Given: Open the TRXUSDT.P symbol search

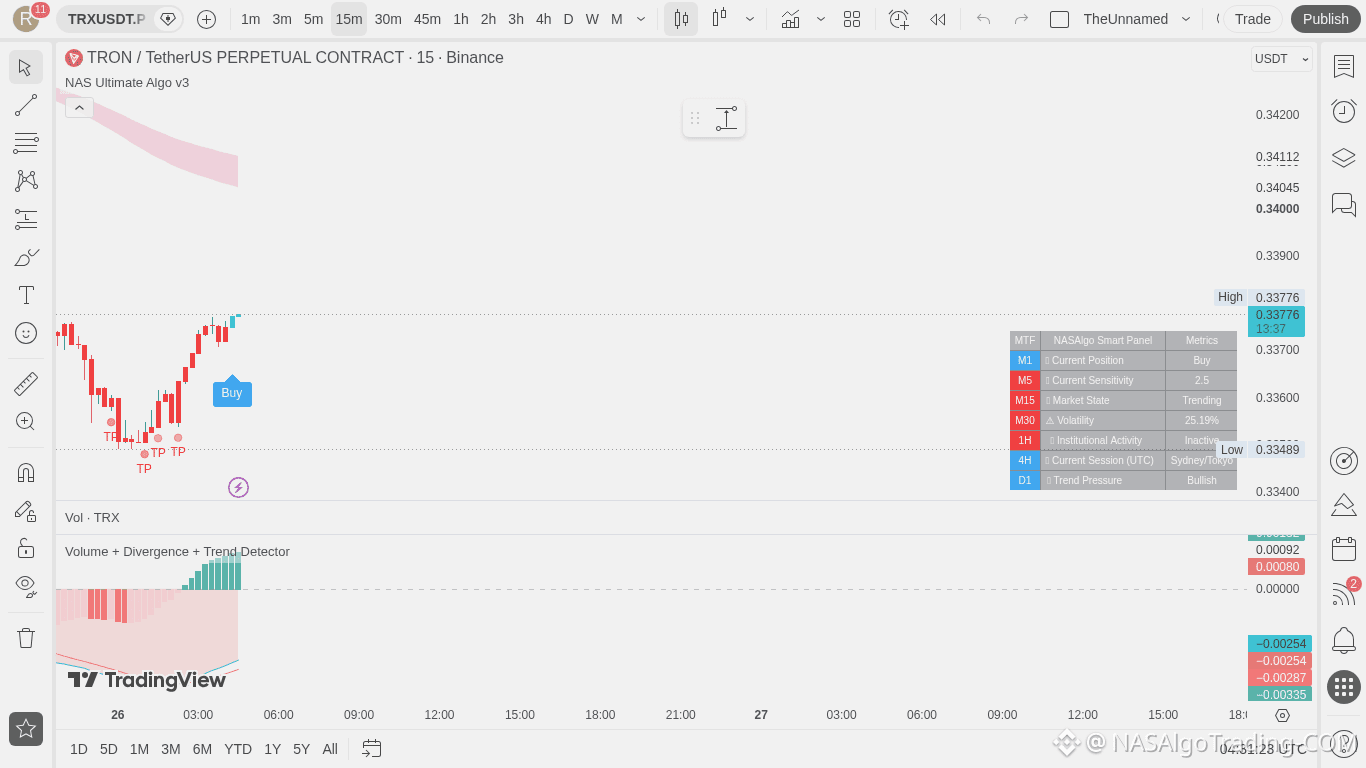Looking at the screenshot, I should pyautogui.click(x=107, y=19).
